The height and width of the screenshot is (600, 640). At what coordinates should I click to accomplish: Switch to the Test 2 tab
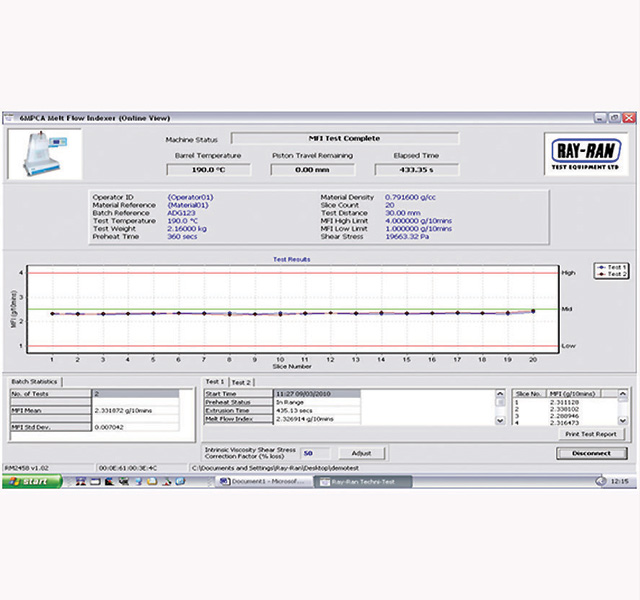241,382
